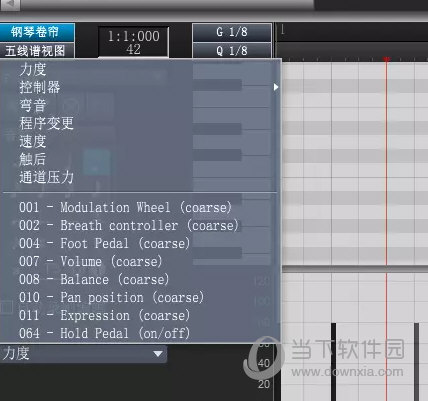This screenshot has height=401, width=428.
Task: Click bar 1 label in timeline ruler
Action: pyautogui.click(x=282, y=30)
